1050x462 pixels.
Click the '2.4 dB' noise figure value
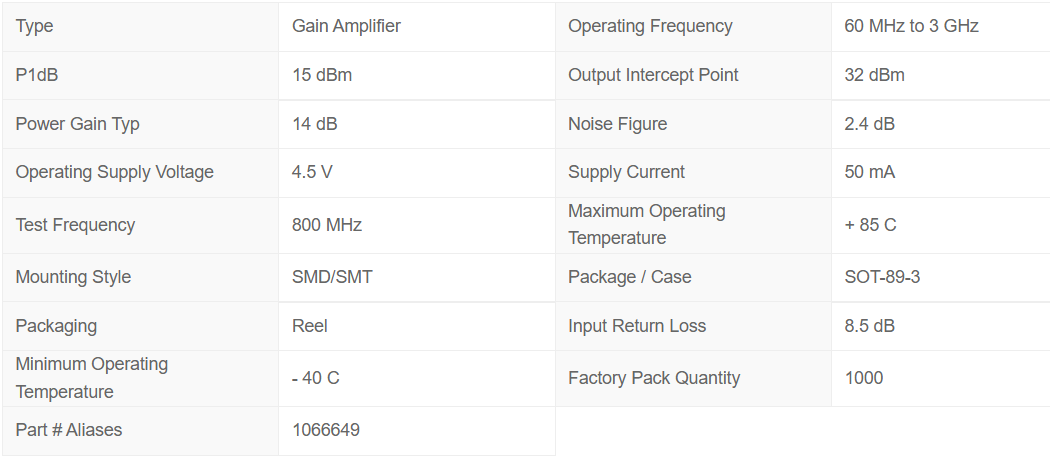(x=869, y=124)
